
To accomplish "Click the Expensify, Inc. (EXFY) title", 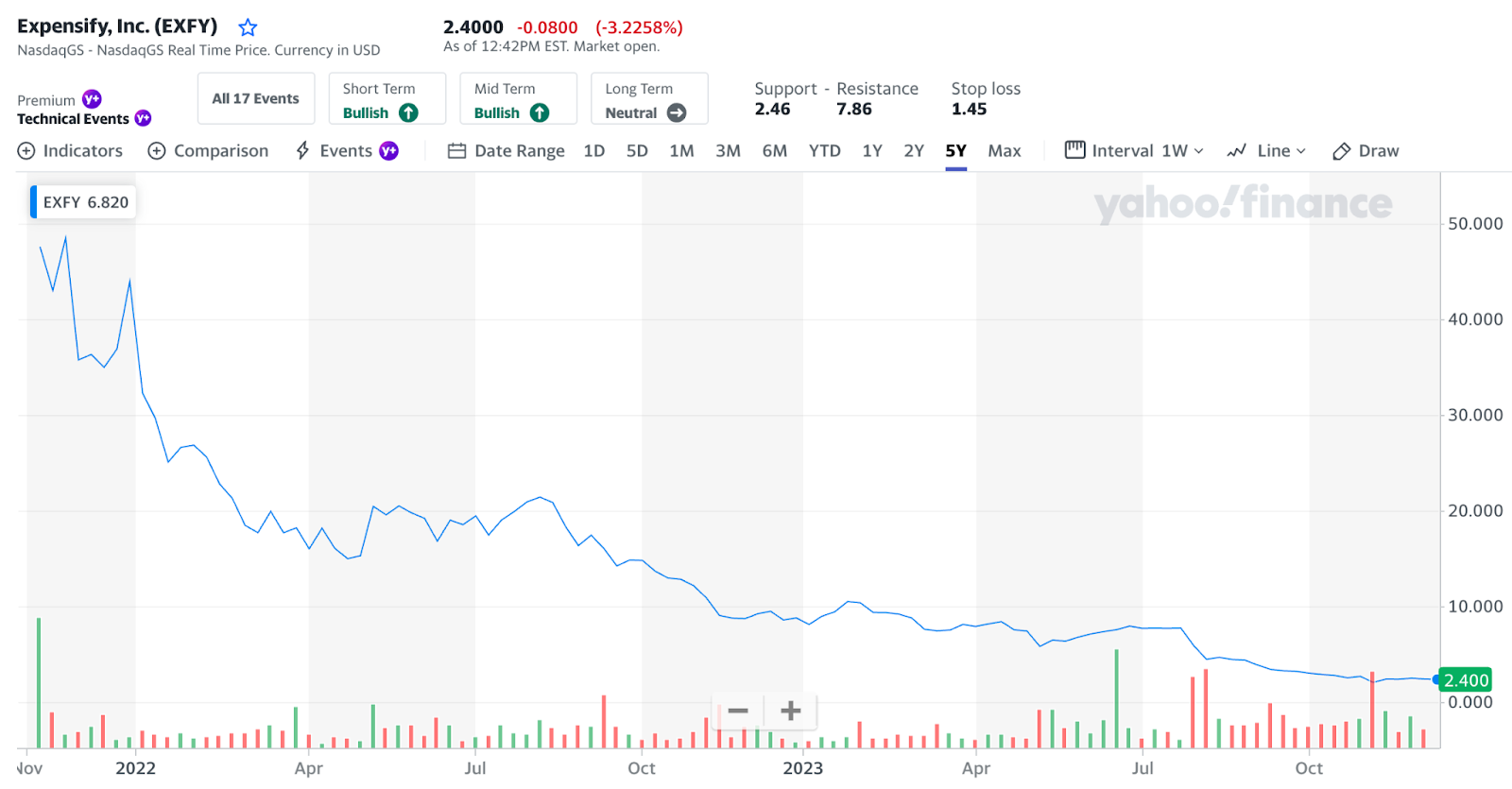I will click(117, 26).
